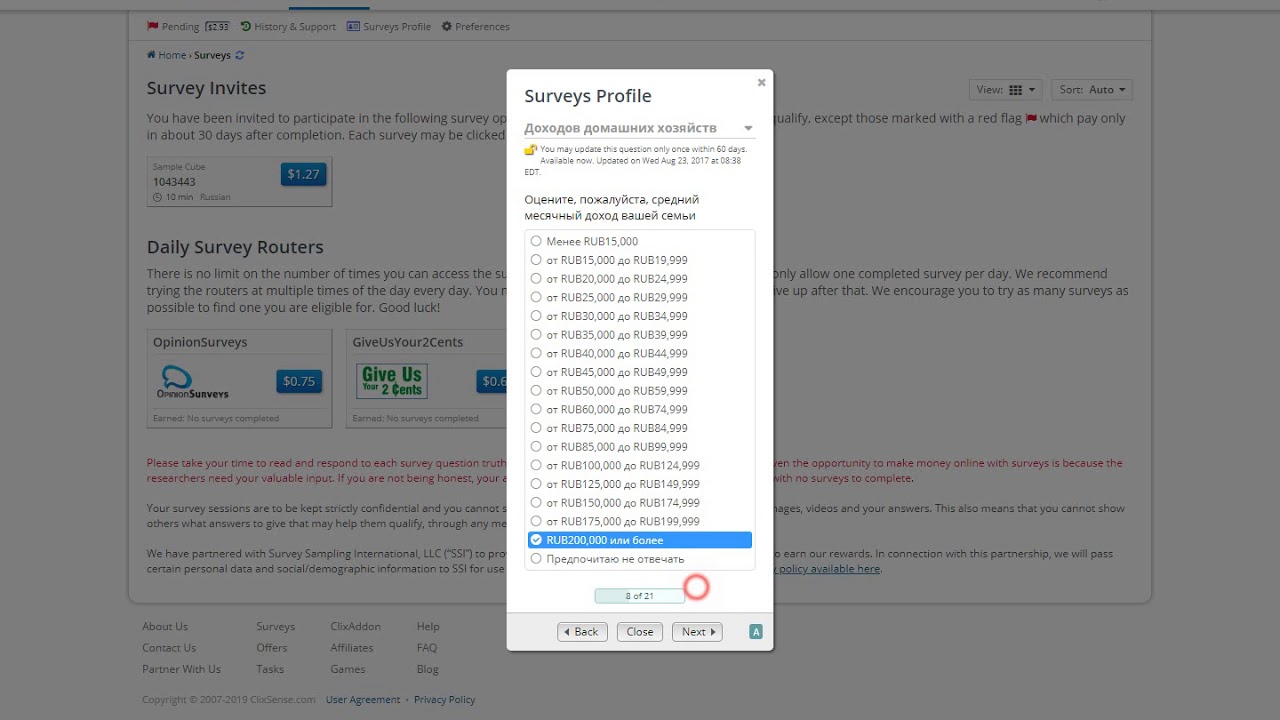The image size is (1280, 720).
Task: Select от RUB50,000 до RUB59,999
Action: pos(640,391)
